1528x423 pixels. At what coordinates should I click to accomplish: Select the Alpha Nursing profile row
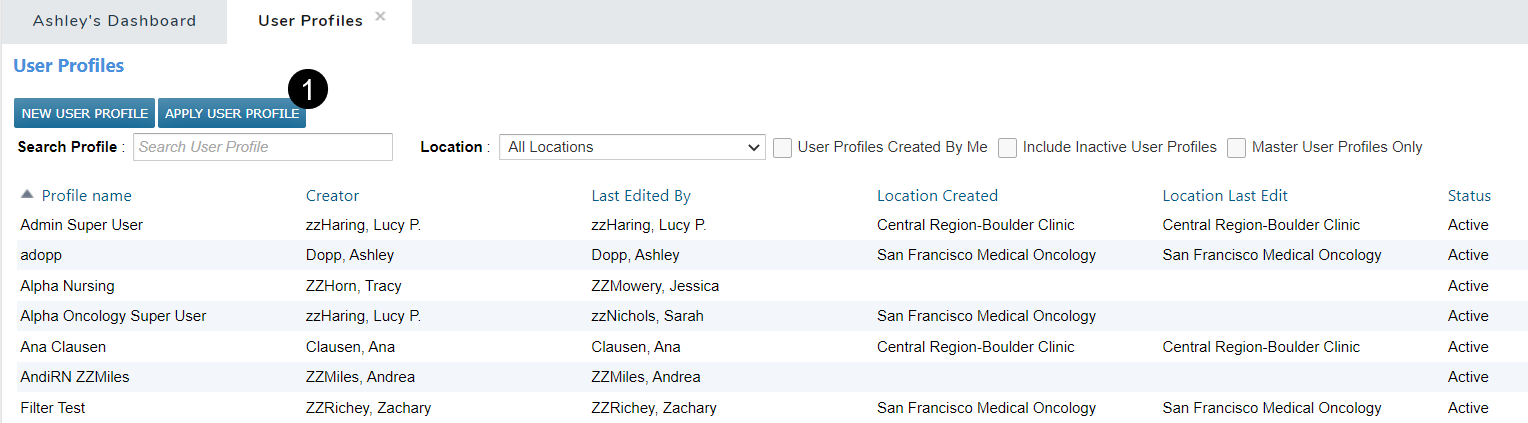(67, 286)
